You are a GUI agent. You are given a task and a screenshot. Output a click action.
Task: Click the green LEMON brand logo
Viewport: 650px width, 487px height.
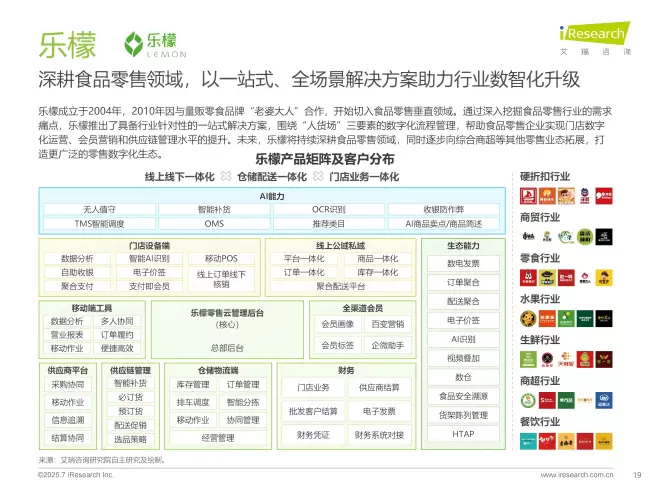149,45
